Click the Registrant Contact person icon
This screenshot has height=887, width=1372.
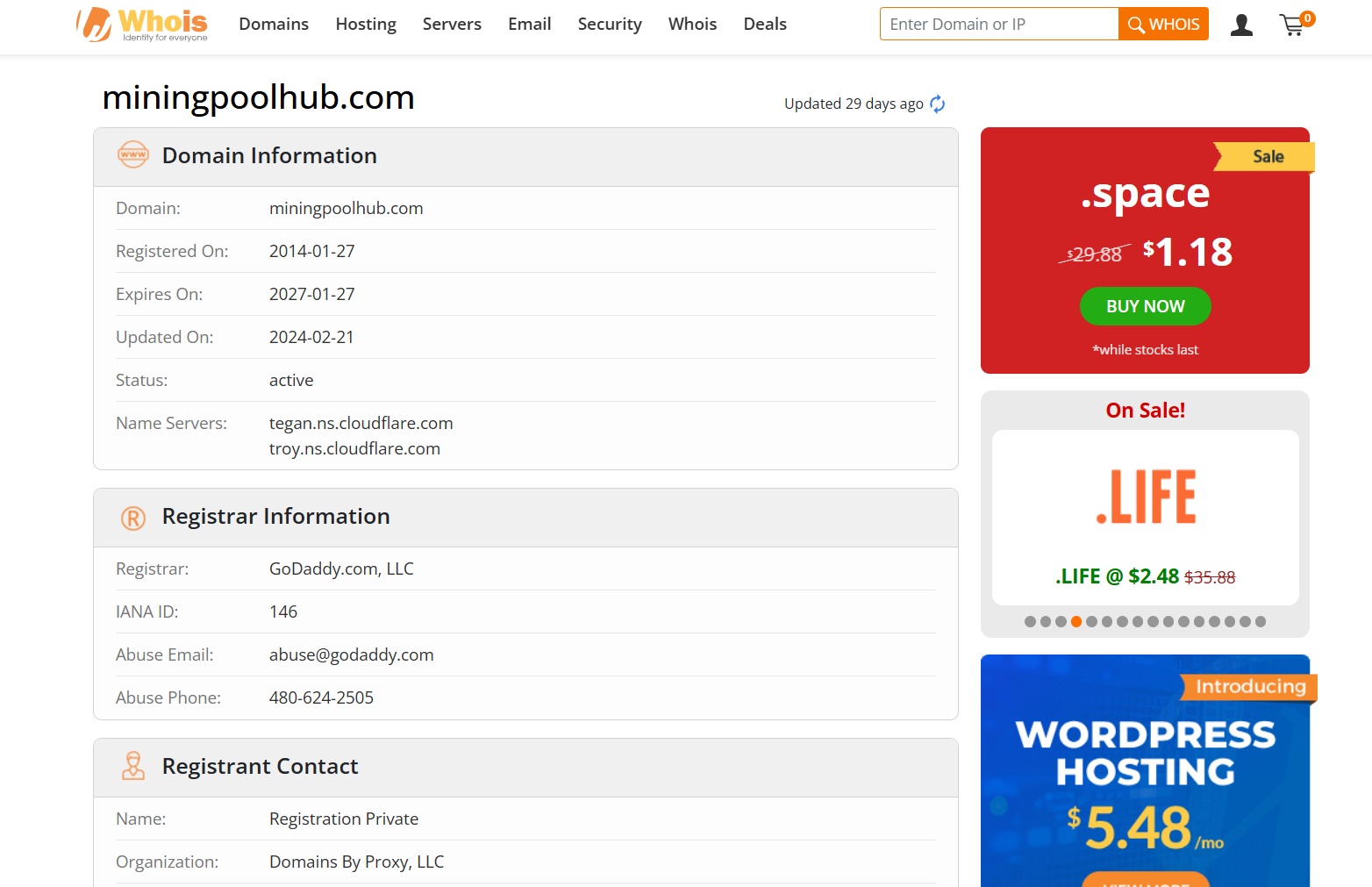(x=133, y=766)
